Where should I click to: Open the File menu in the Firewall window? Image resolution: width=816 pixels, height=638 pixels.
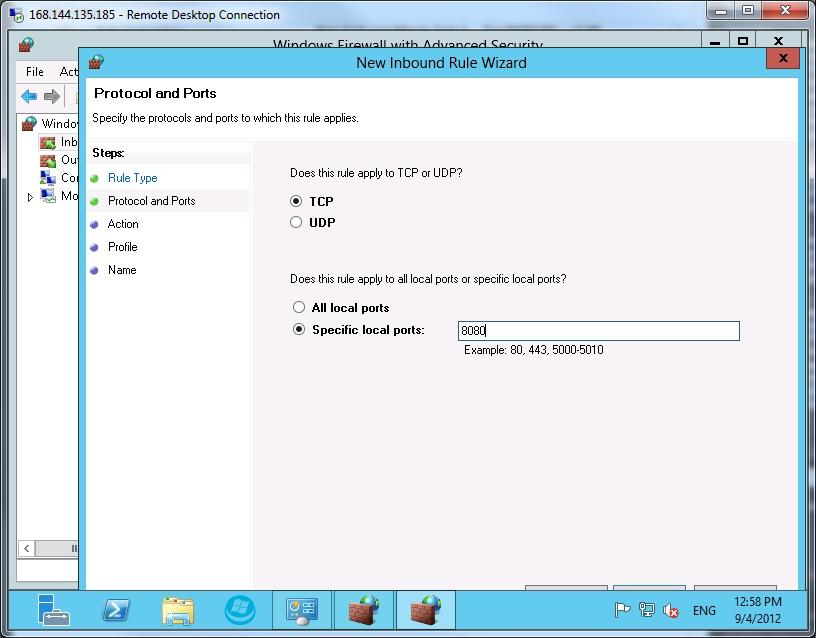pyautogui.click(x=35, y=72)
